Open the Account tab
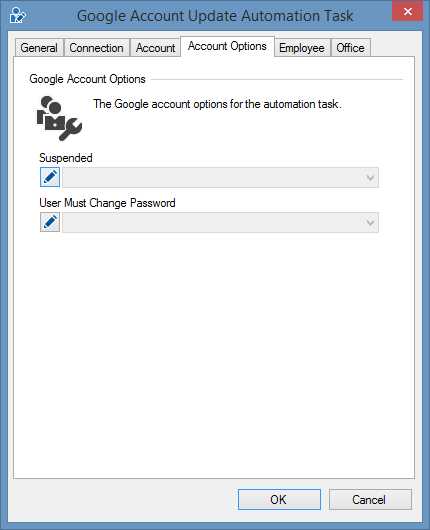The image size is (430, 530). (x=156, y=48)
